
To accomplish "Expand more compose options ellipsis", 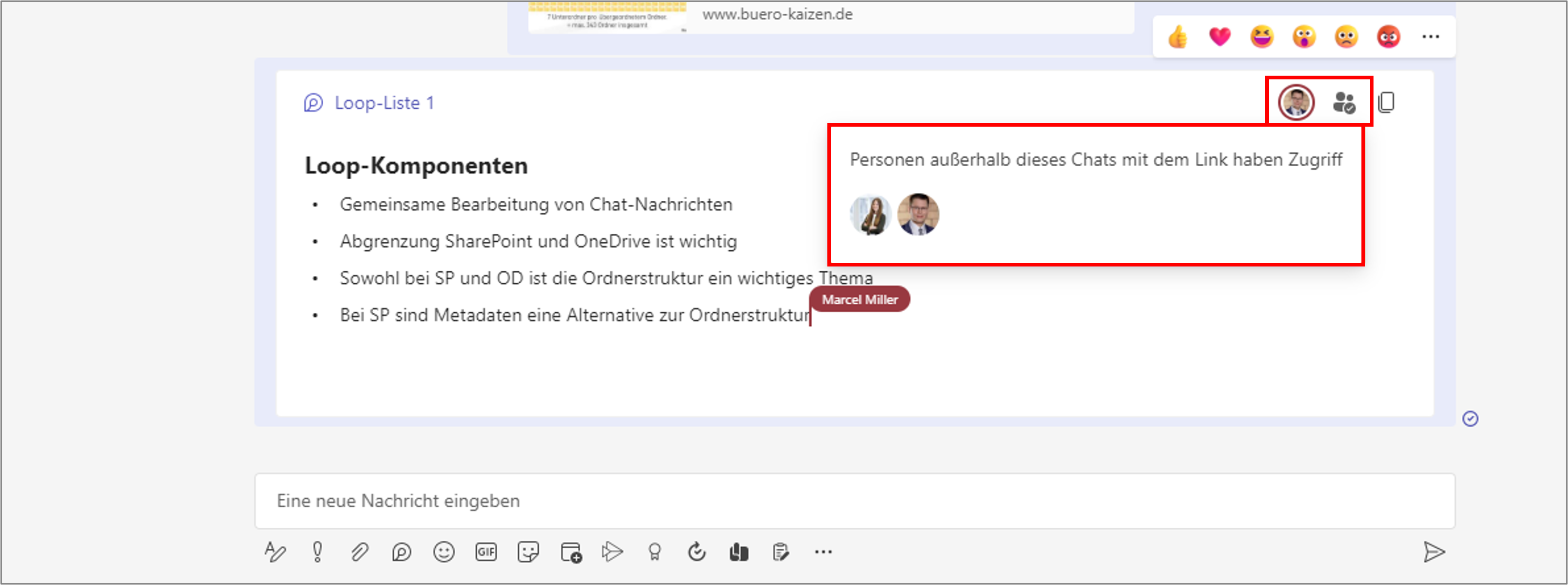I will [x=823, y=552].
